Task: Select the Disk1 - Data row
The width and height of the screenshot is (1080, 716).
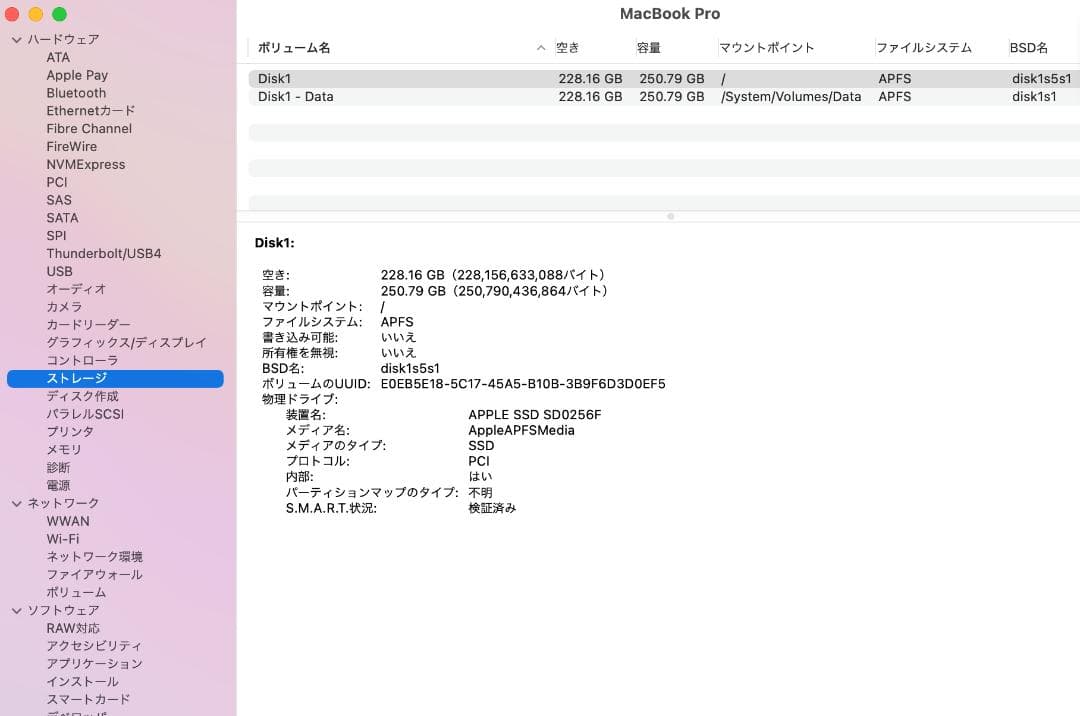Action: click(400, 96)
